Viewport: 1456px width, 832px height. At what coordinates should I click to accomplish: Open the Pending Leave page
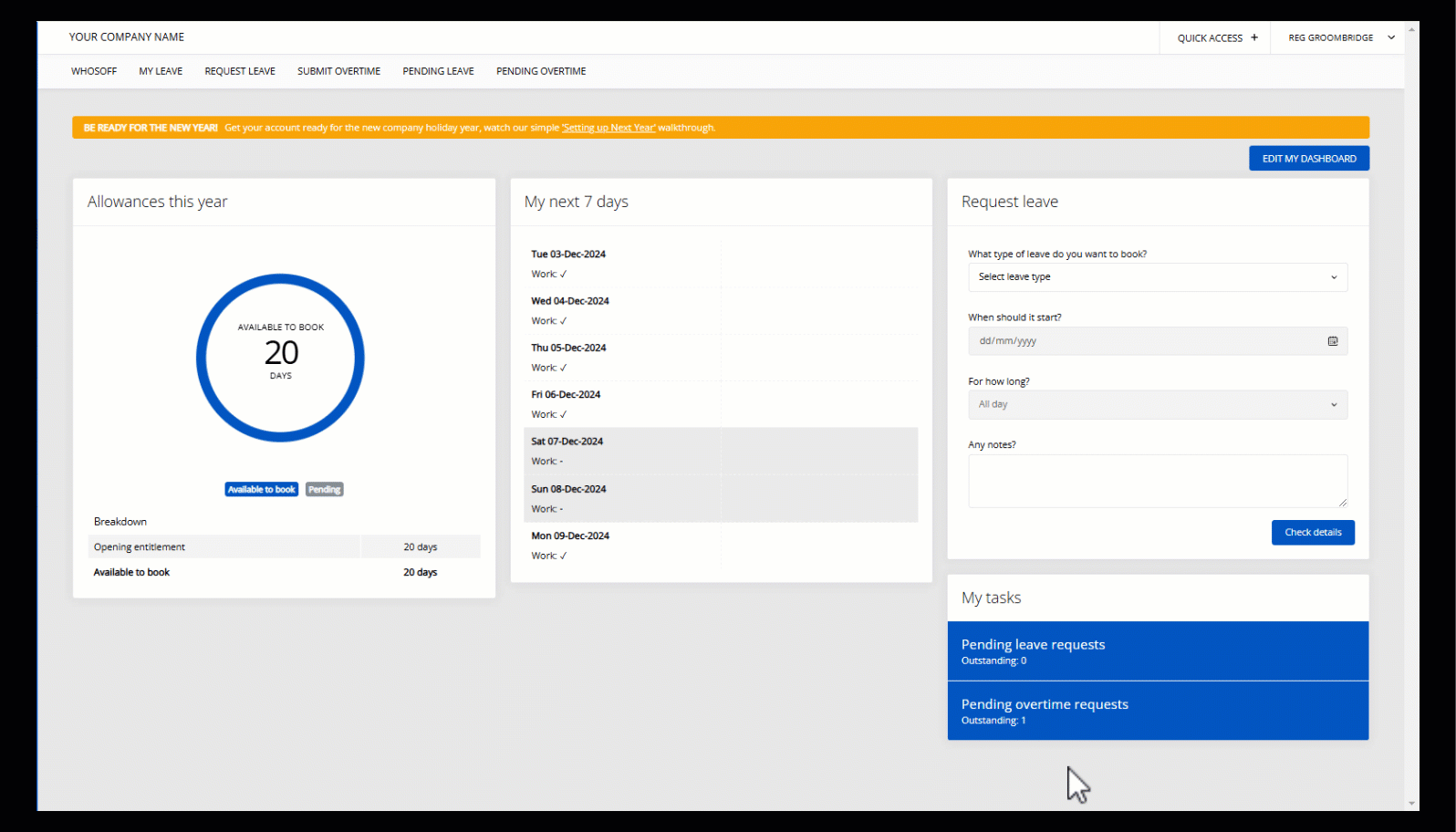438,71
